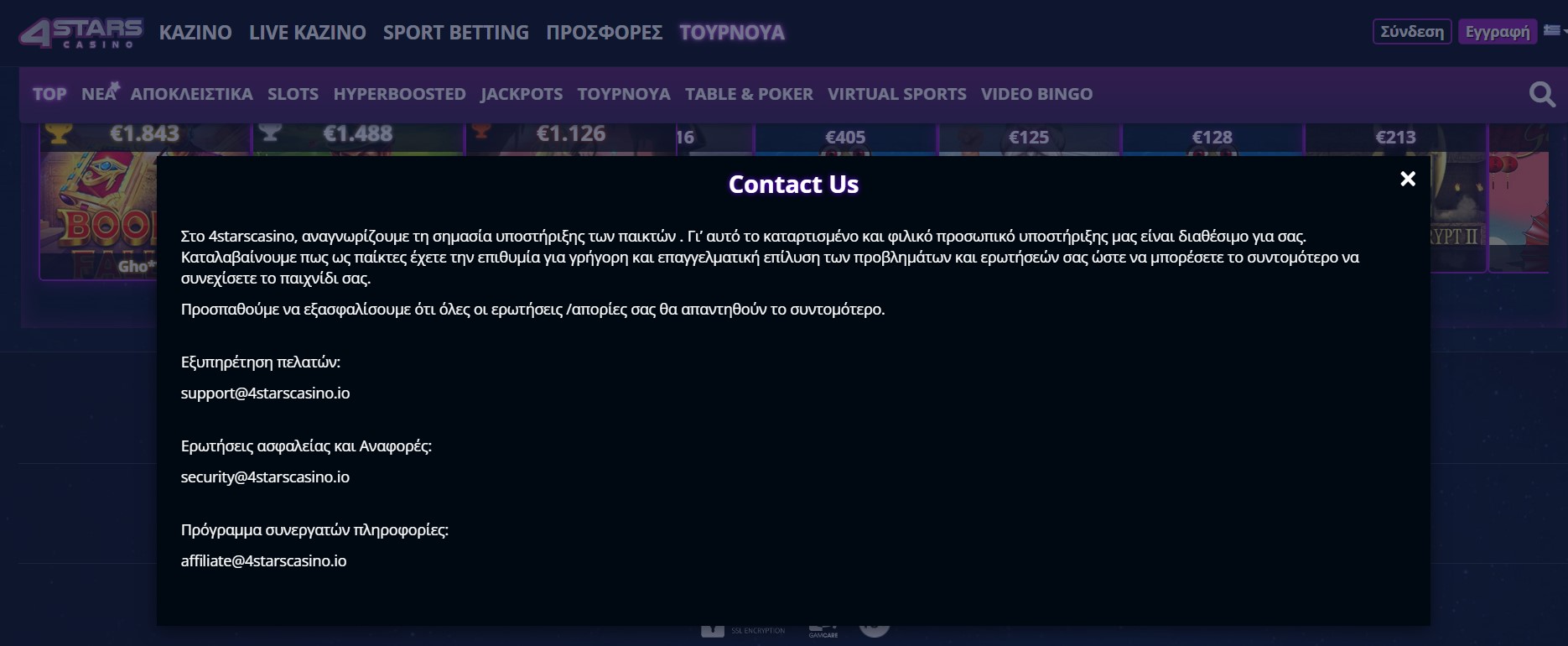The height and width of the screenshot is (646, 1568).
Task: Click the 4Stars Casino logo
Action: coord(80,33)
